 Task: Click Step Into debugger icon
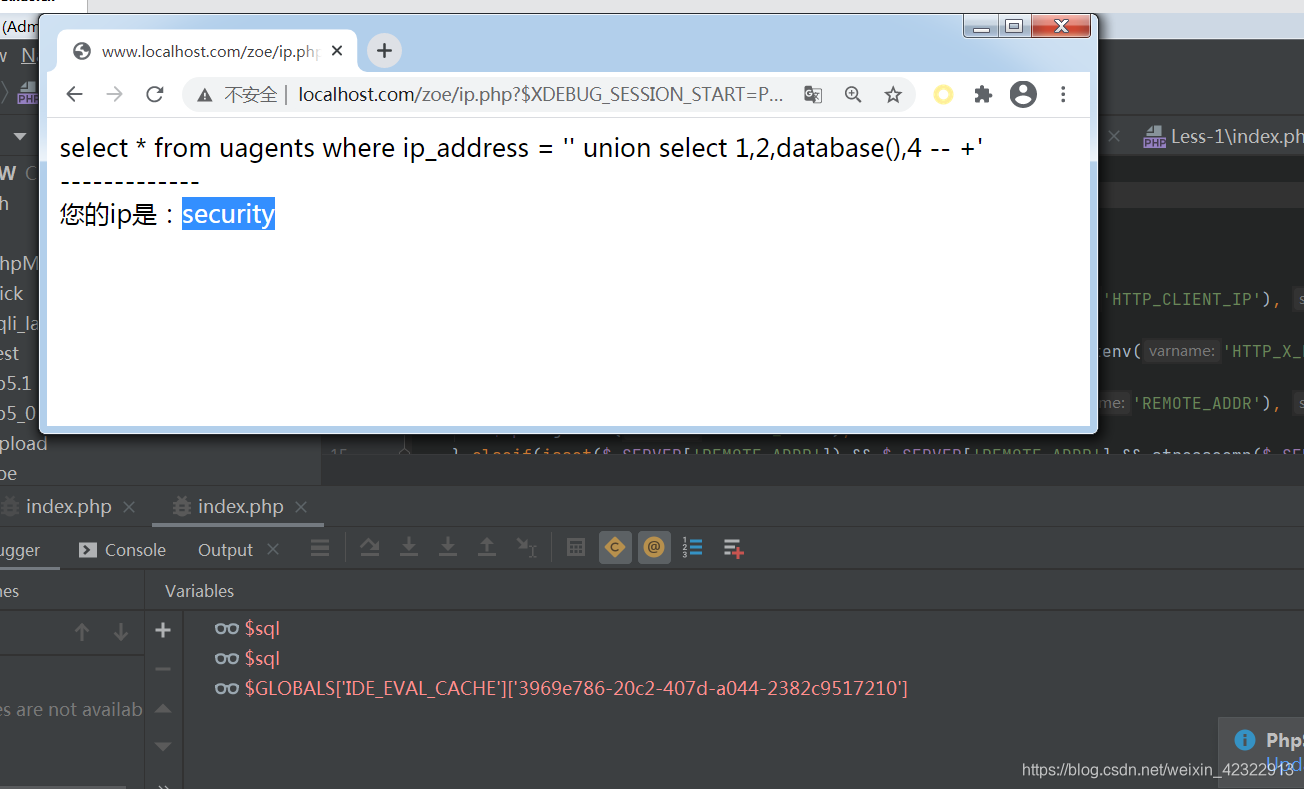(409, 547)
